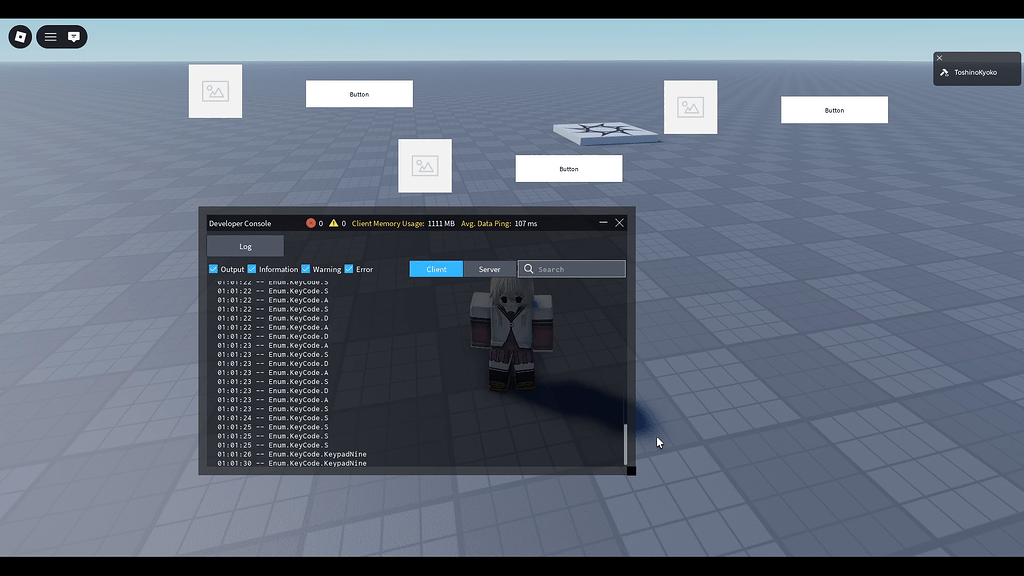Switch to the Server log view
The width and height of the screenshot is (1024, 576).
(x=489, y=269)
